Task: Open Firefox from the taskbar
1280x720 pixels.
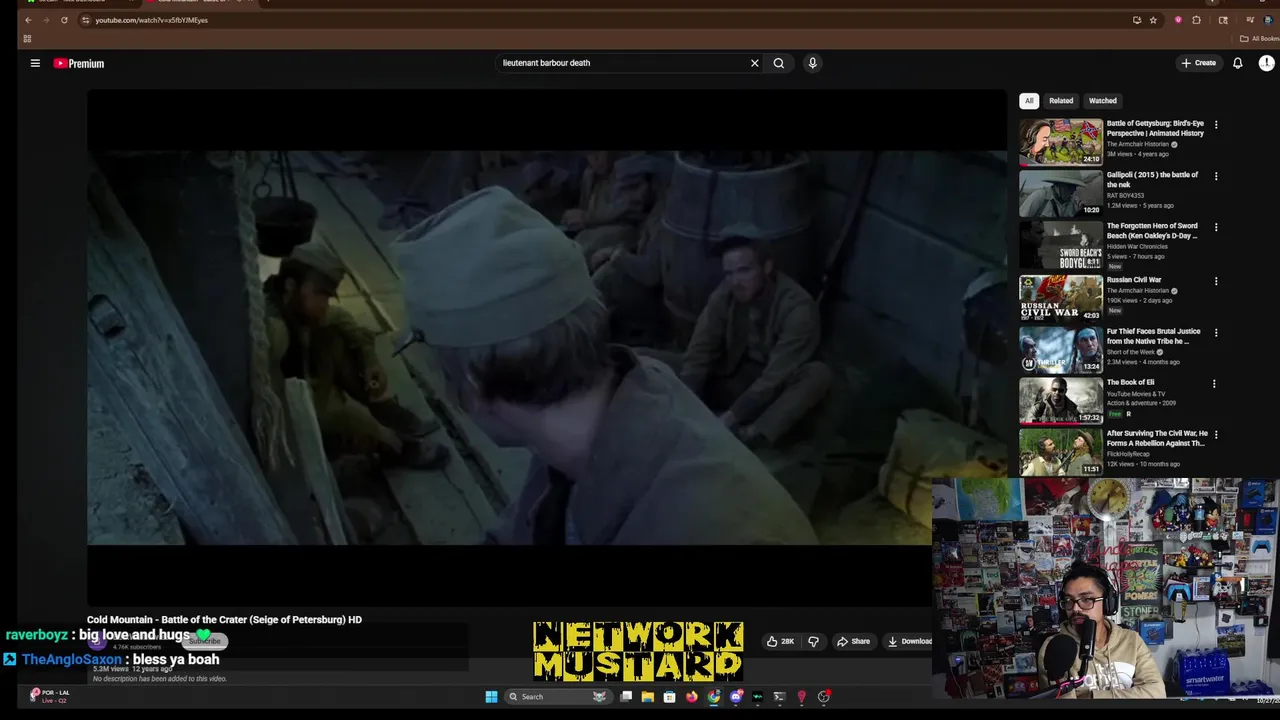Action: pos(692,697)
